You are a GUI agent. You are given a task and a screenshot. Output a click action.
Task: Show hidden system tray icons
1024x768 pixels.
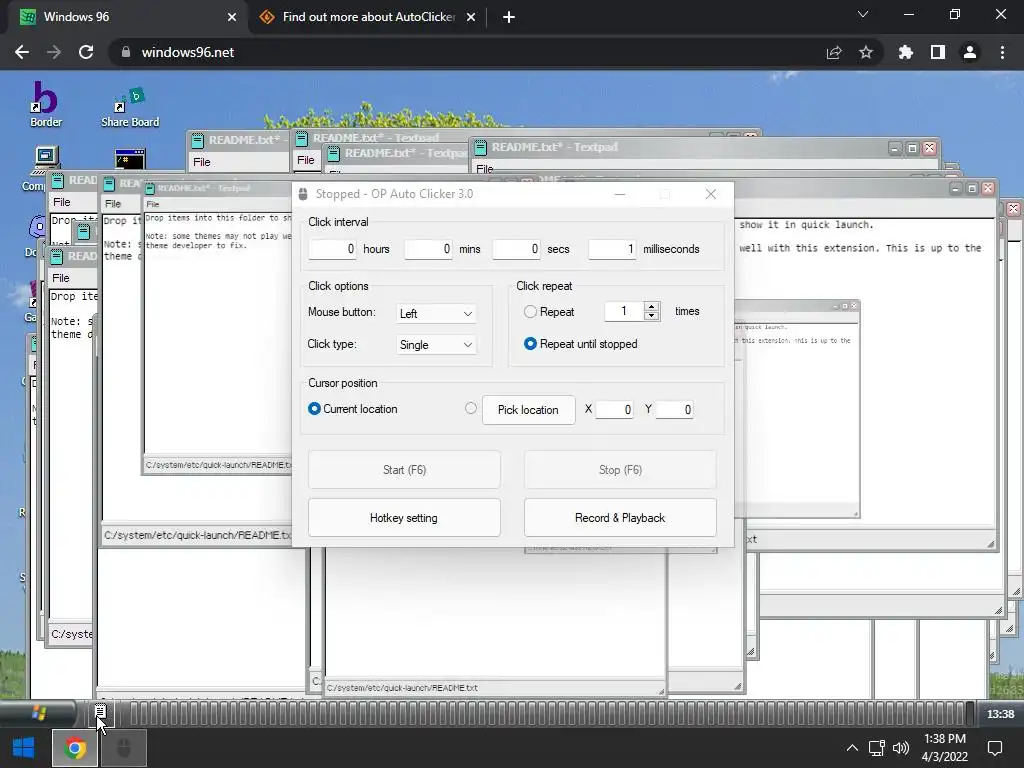852,748
